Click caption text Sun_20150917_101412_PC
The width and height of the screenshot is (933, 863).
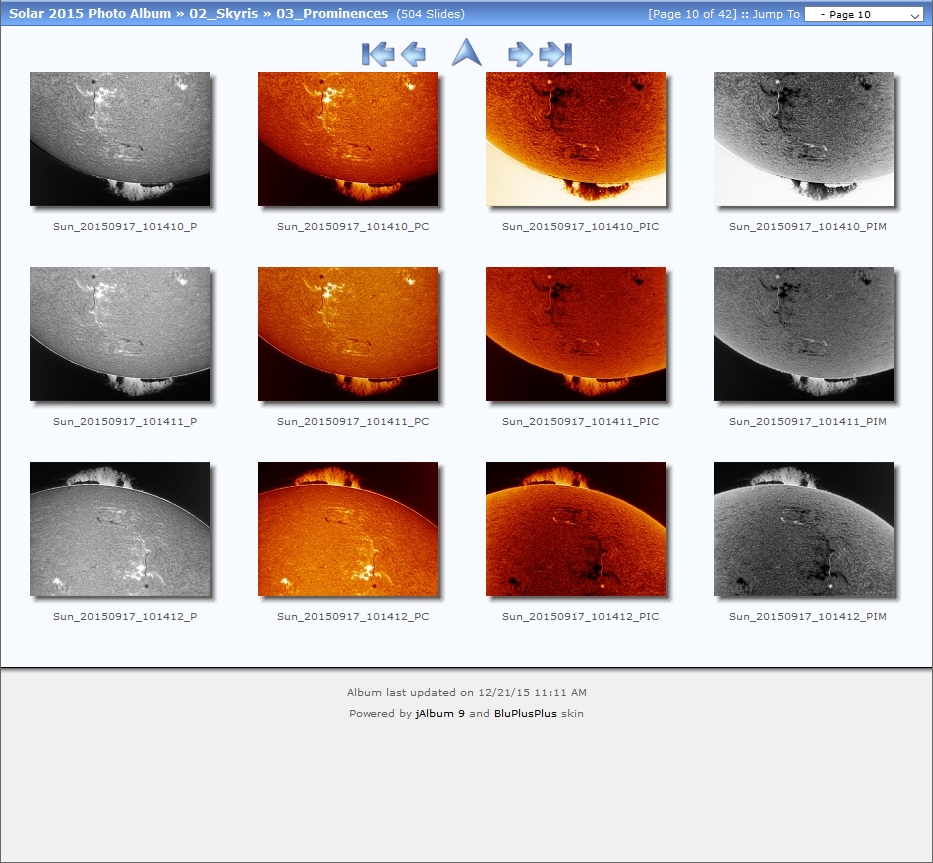tap(353, 617)
